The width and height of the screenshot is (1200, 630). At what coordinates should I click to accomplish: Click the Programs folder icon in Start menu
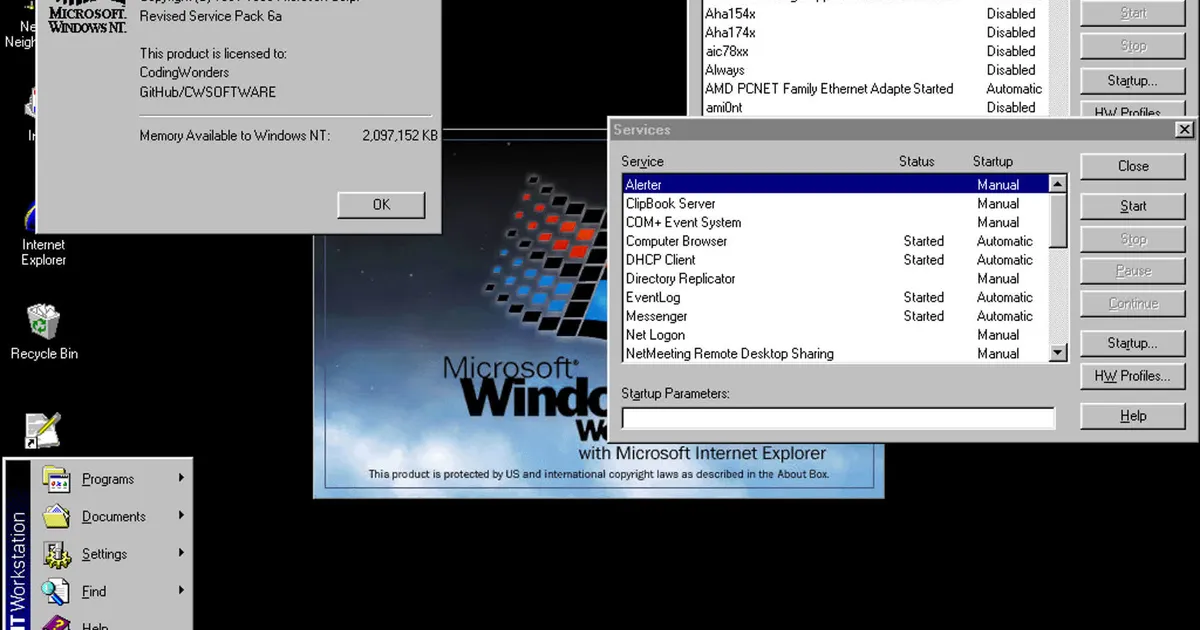point(57,479)
